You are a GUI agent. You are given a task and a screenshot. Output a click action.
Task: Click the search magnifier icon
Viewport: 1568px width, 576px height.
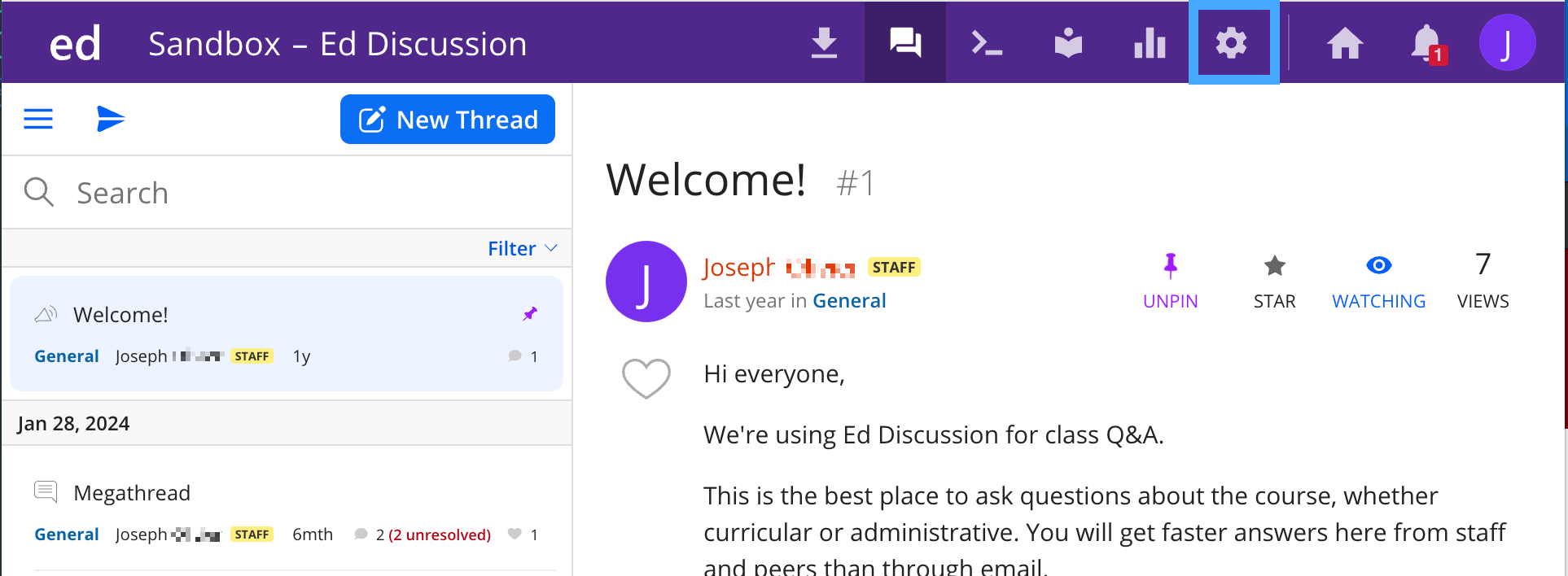point(38,192)
